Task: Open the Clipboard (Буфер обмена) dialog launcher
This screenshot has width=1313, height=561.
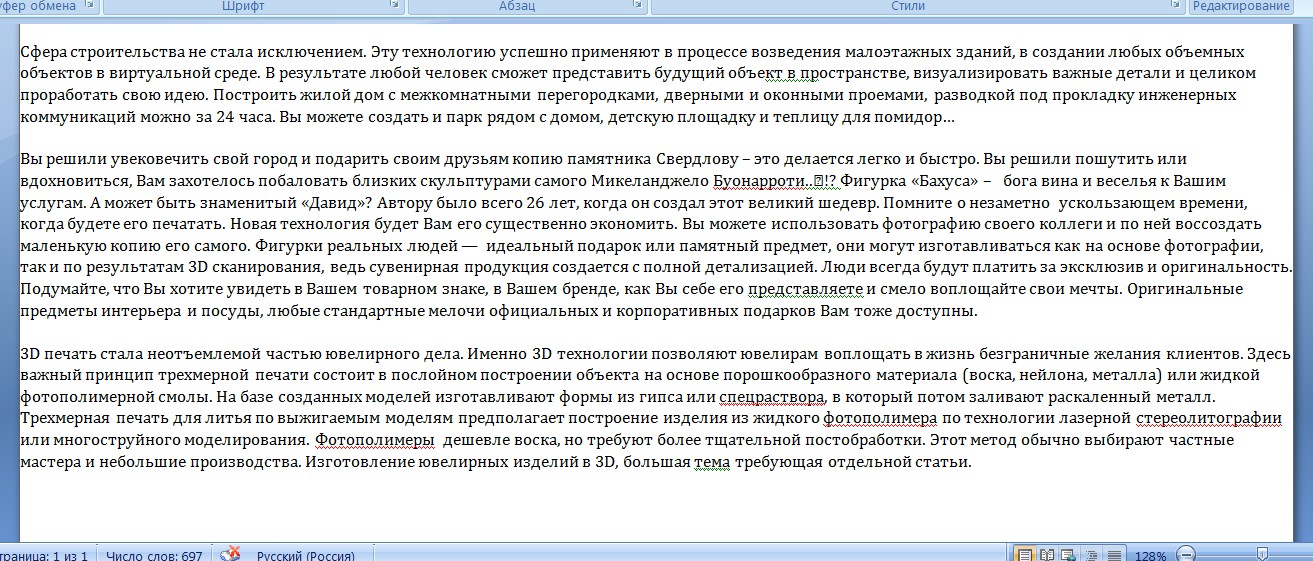Action: pyautogui.click(x=91, y=6)
